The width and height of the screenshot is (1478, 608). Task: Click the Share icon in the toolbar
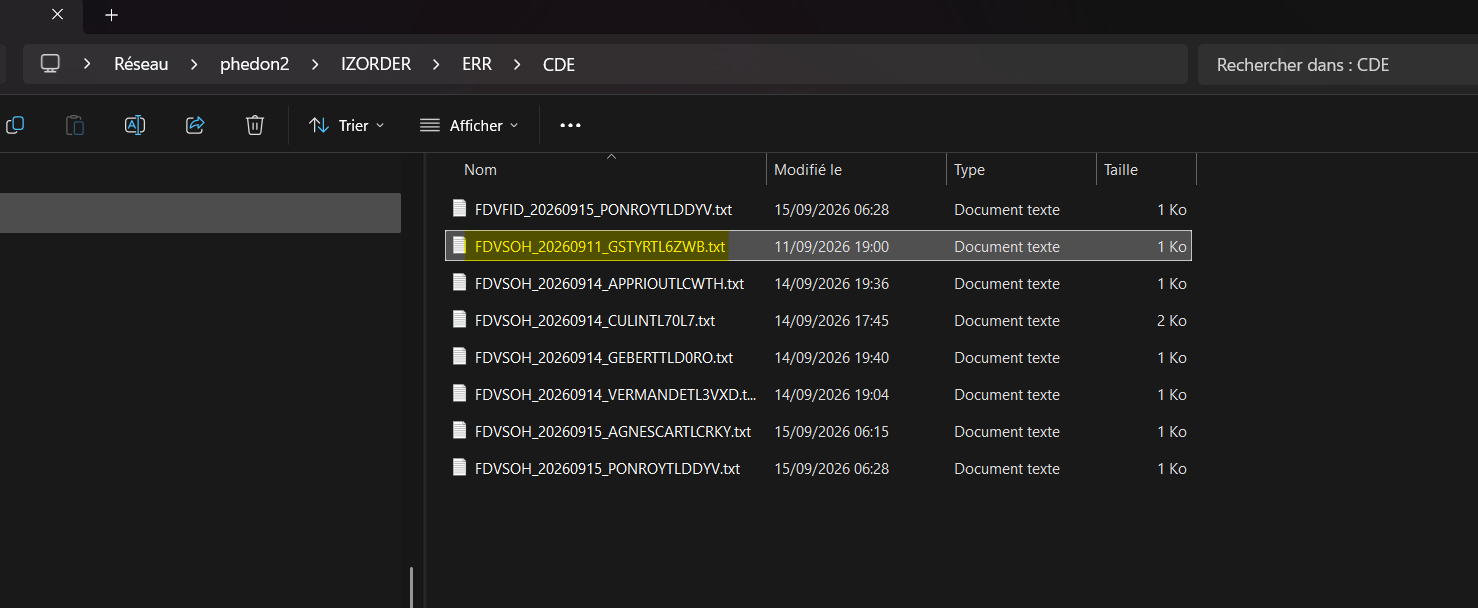click(x=195, y=125)
